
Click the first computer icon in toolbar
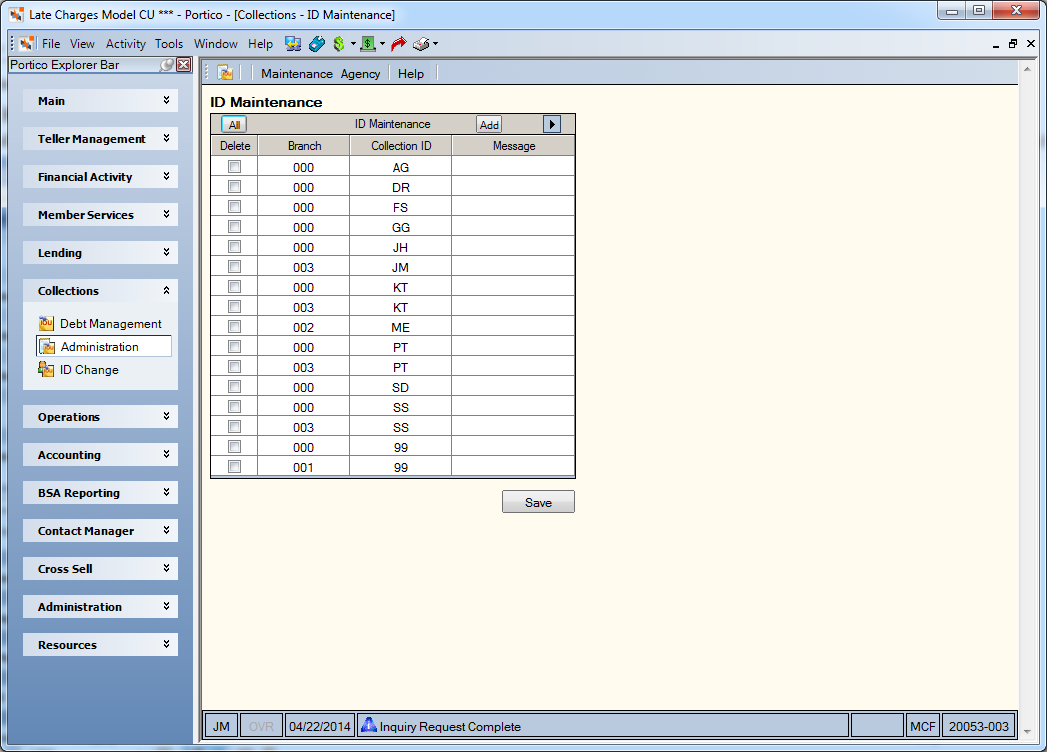pos(292,44)
